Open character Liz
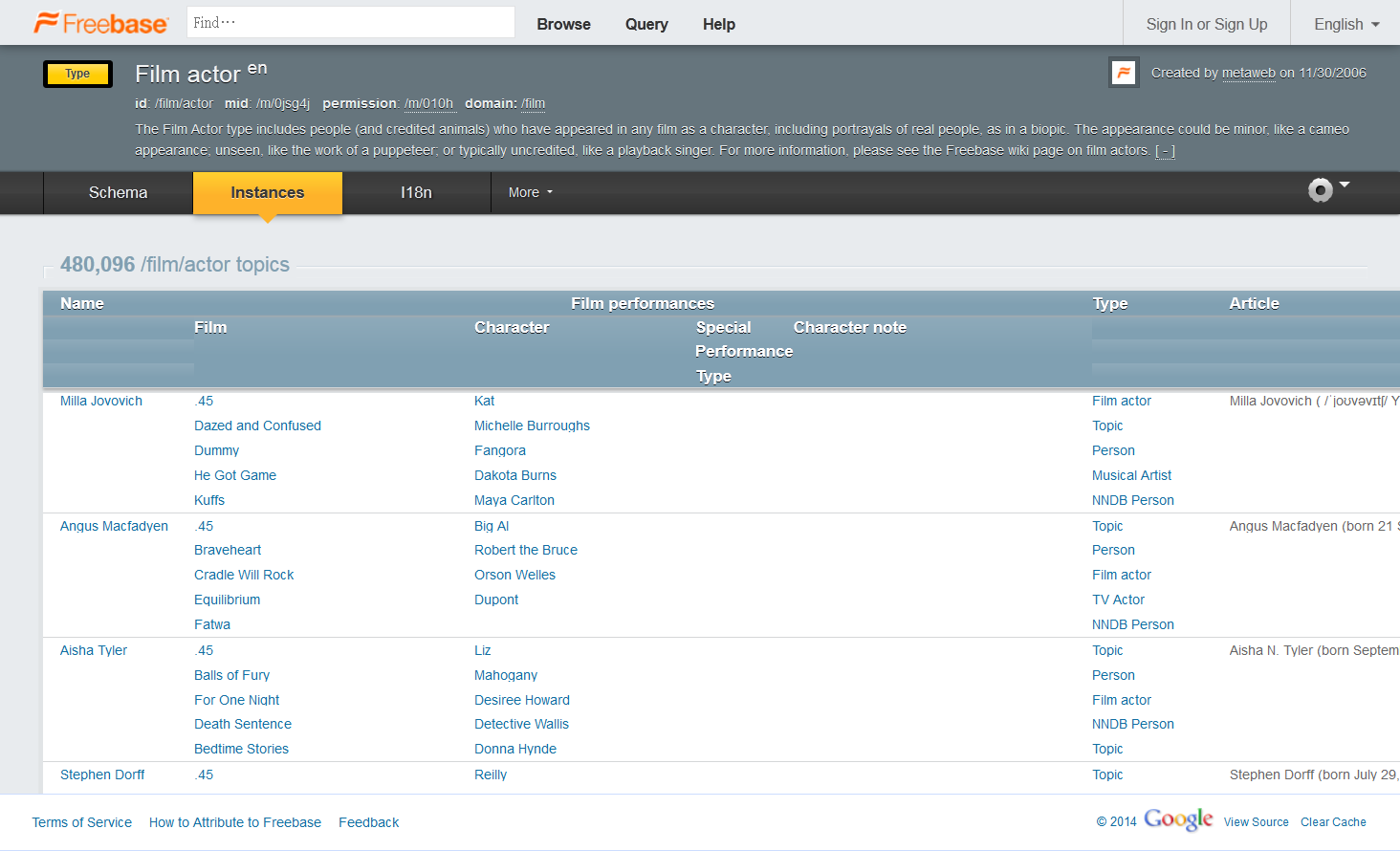Viewport: 1400px width, 851px height. tap(482, 650)
